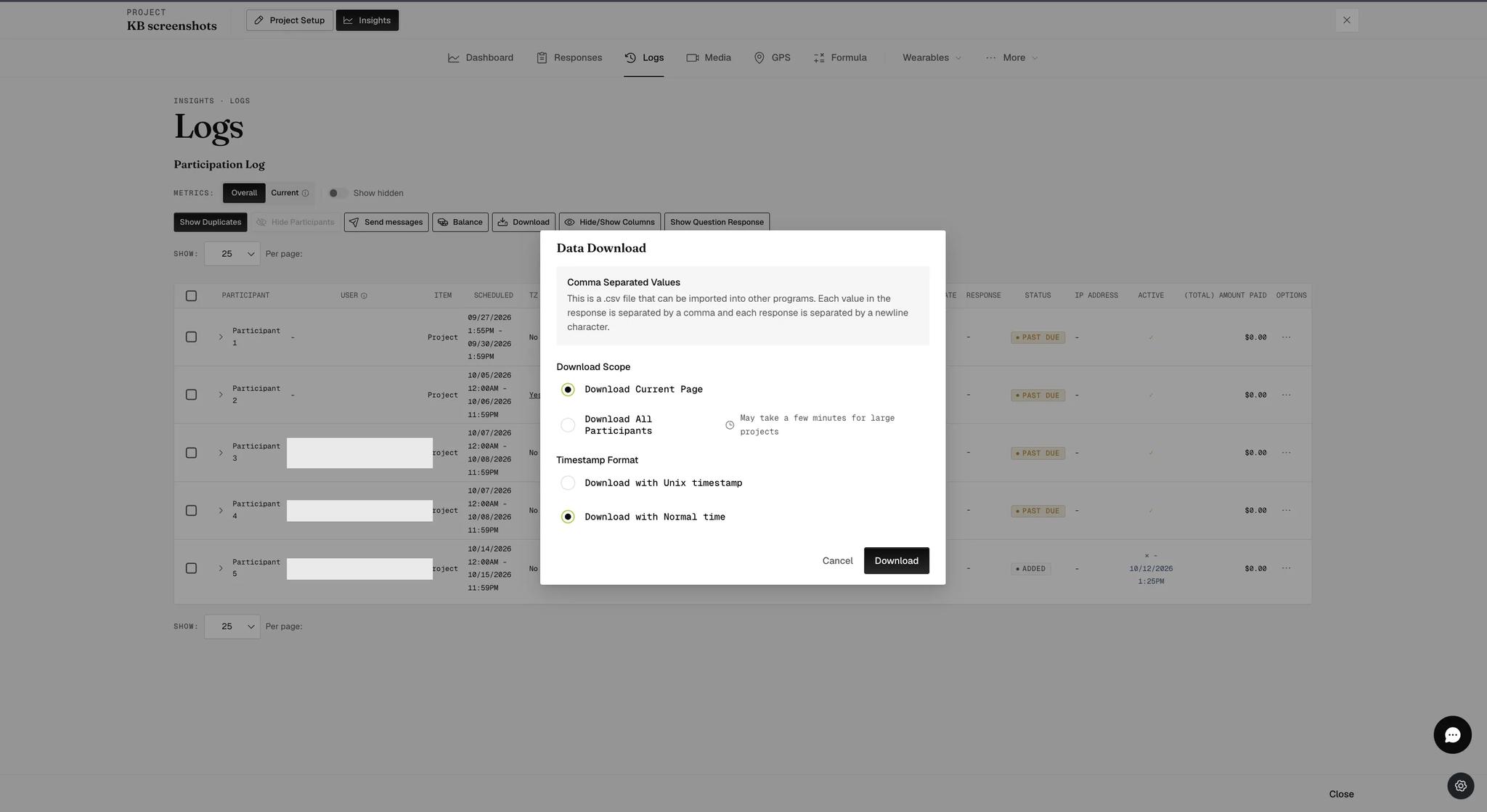
Task: Expand the Participant 2 row chevron
Action: [221, 395]
